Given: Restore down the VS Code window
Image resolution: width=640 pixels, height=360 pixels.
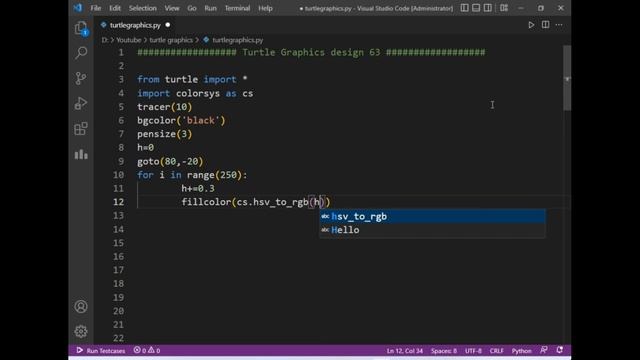Looking at the screenshot, I should tap(541, 8).
